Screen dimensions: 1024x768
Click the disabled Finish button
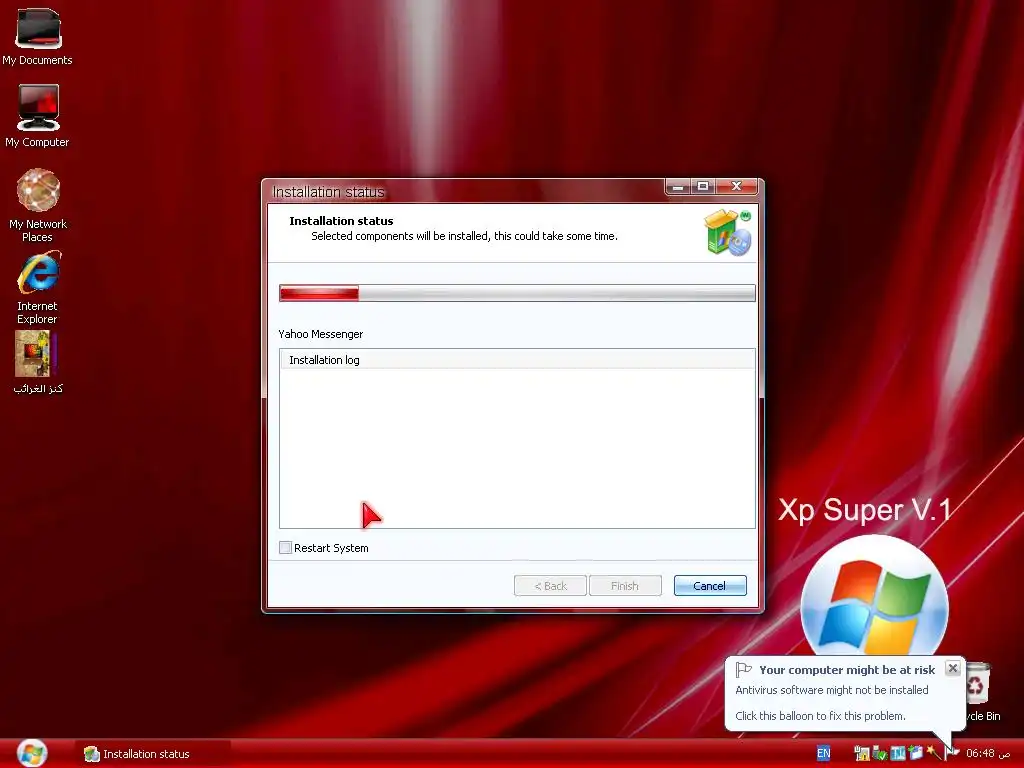coord(625,586)
